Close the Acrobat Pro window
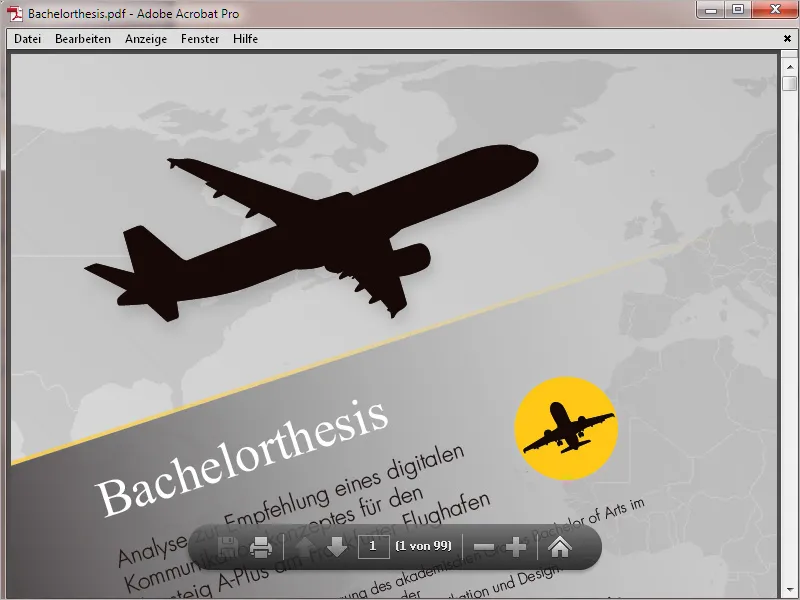The width and height of the screenshot is (800, 600). 776,10
